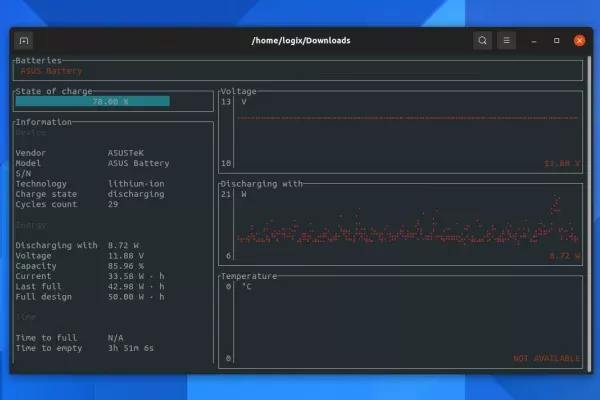Click the Time to full value N/A

click(x=115, y=338)
